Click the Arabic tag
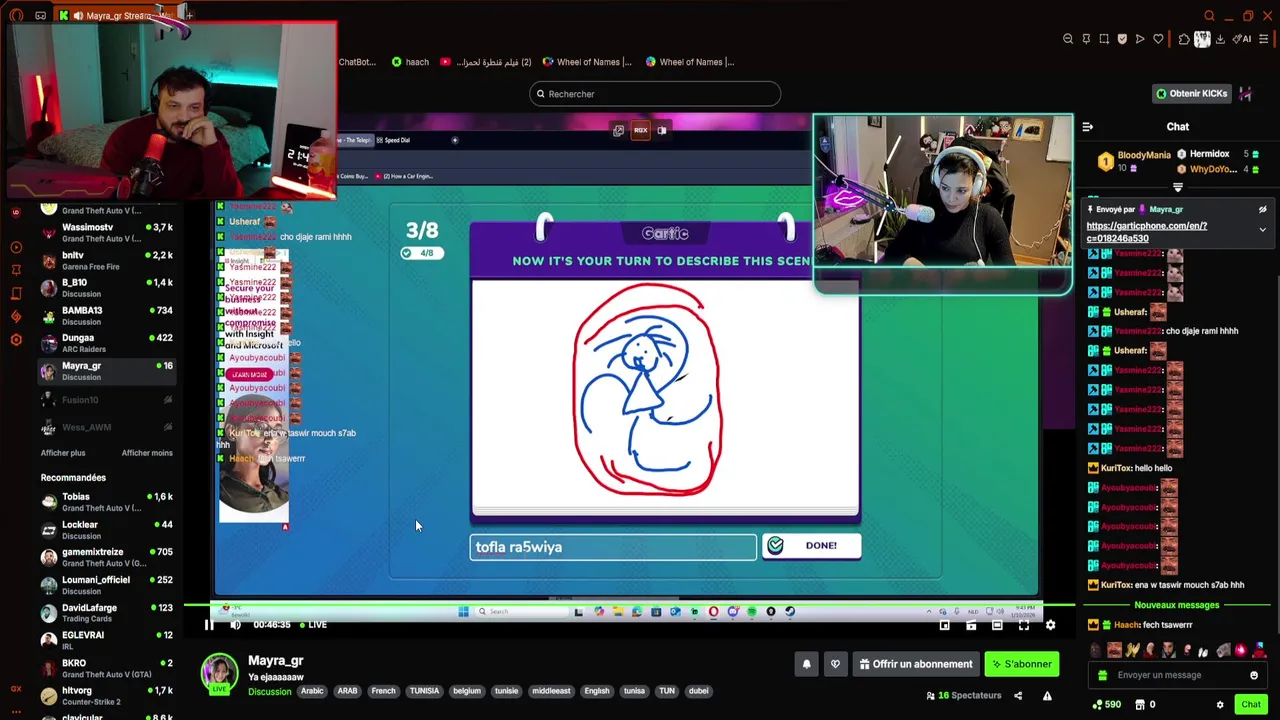The height and width of the screenshot is (720, 1280). [x=312, y=691]
